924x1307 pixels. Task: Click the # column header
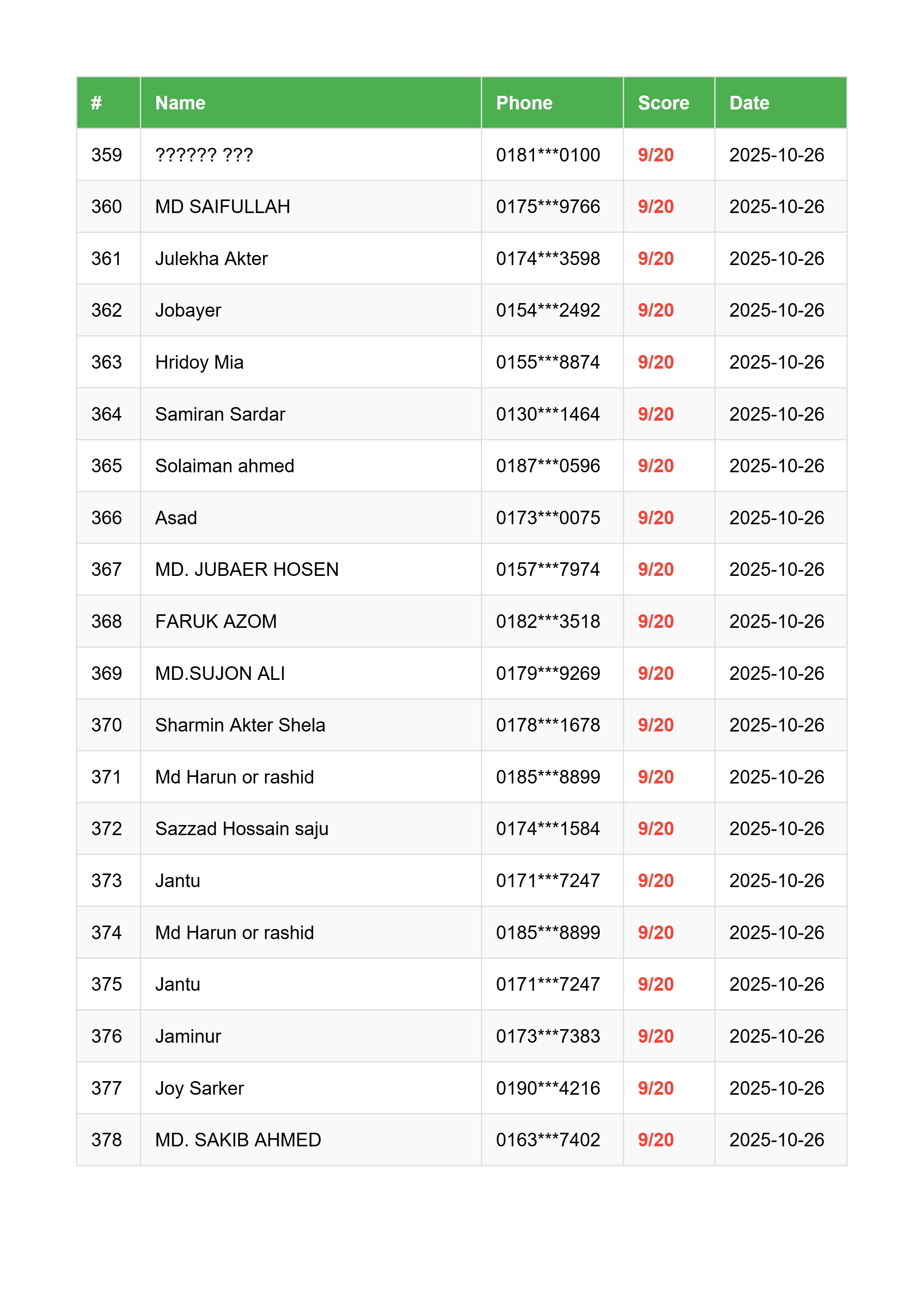[x=96, y=103]
